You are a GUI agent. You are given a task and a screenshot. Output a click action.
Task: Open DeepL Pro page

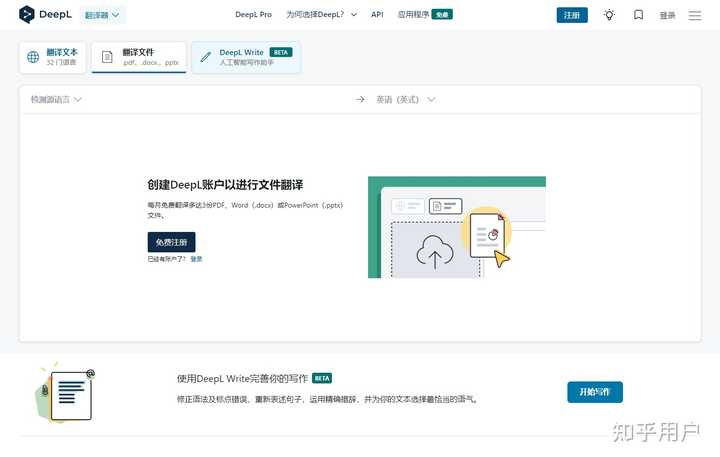point(253,15)
